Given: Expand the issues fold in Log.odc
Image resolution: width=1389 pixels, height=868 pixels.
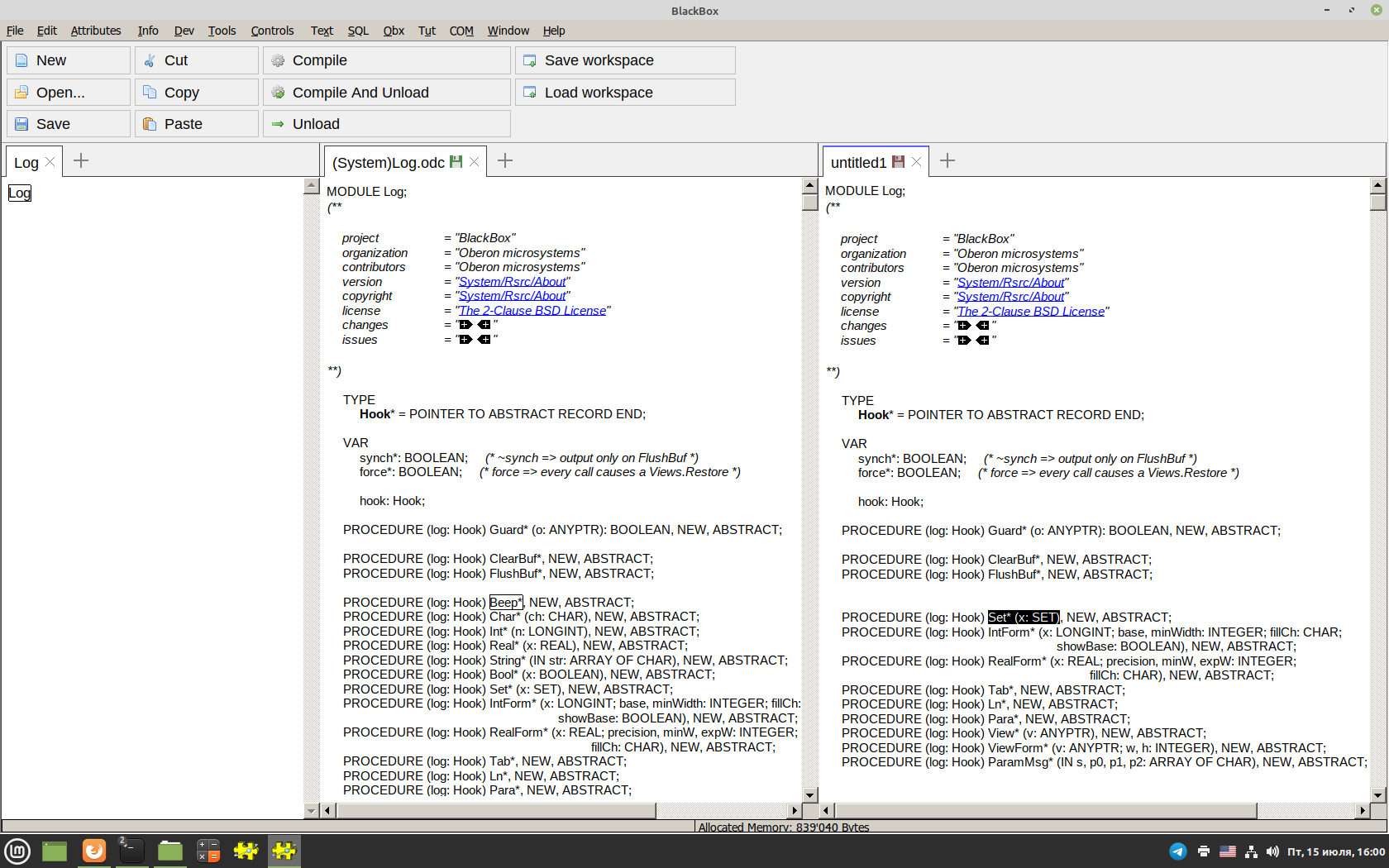Looking at the screenshot, I should 465,340.
